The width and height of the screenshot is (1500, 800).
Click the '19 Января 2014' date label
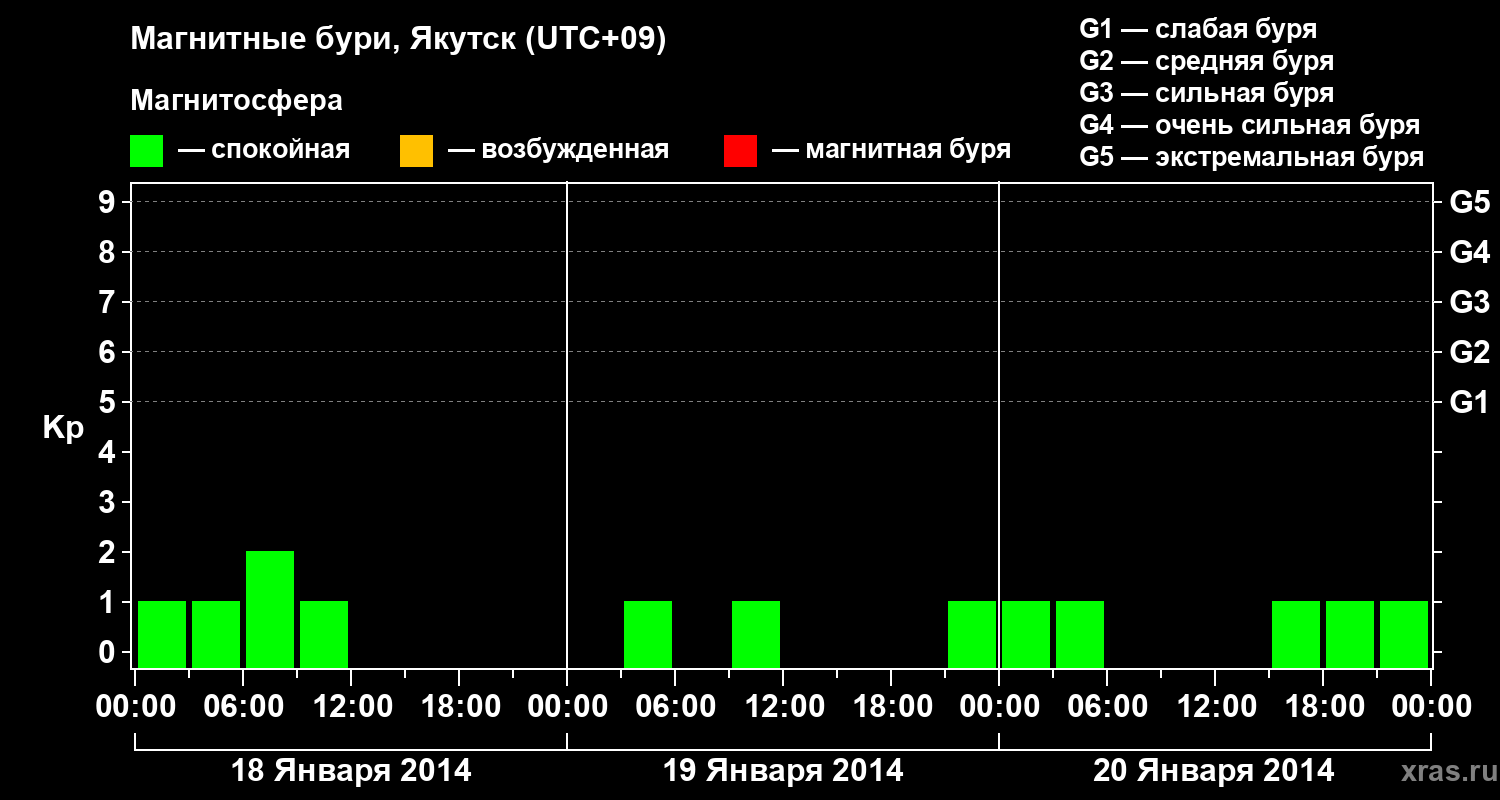pos(783,771)
